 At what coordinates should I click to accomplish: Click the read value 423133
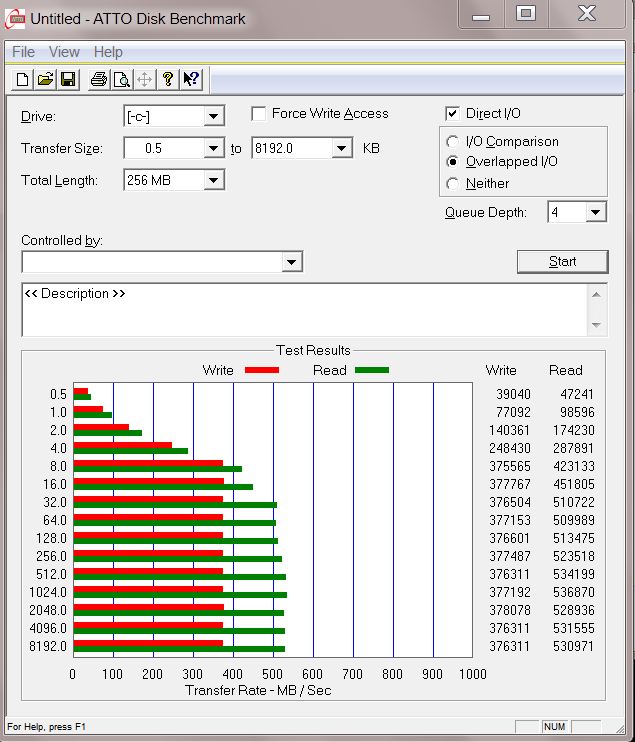tap(573, 466)
